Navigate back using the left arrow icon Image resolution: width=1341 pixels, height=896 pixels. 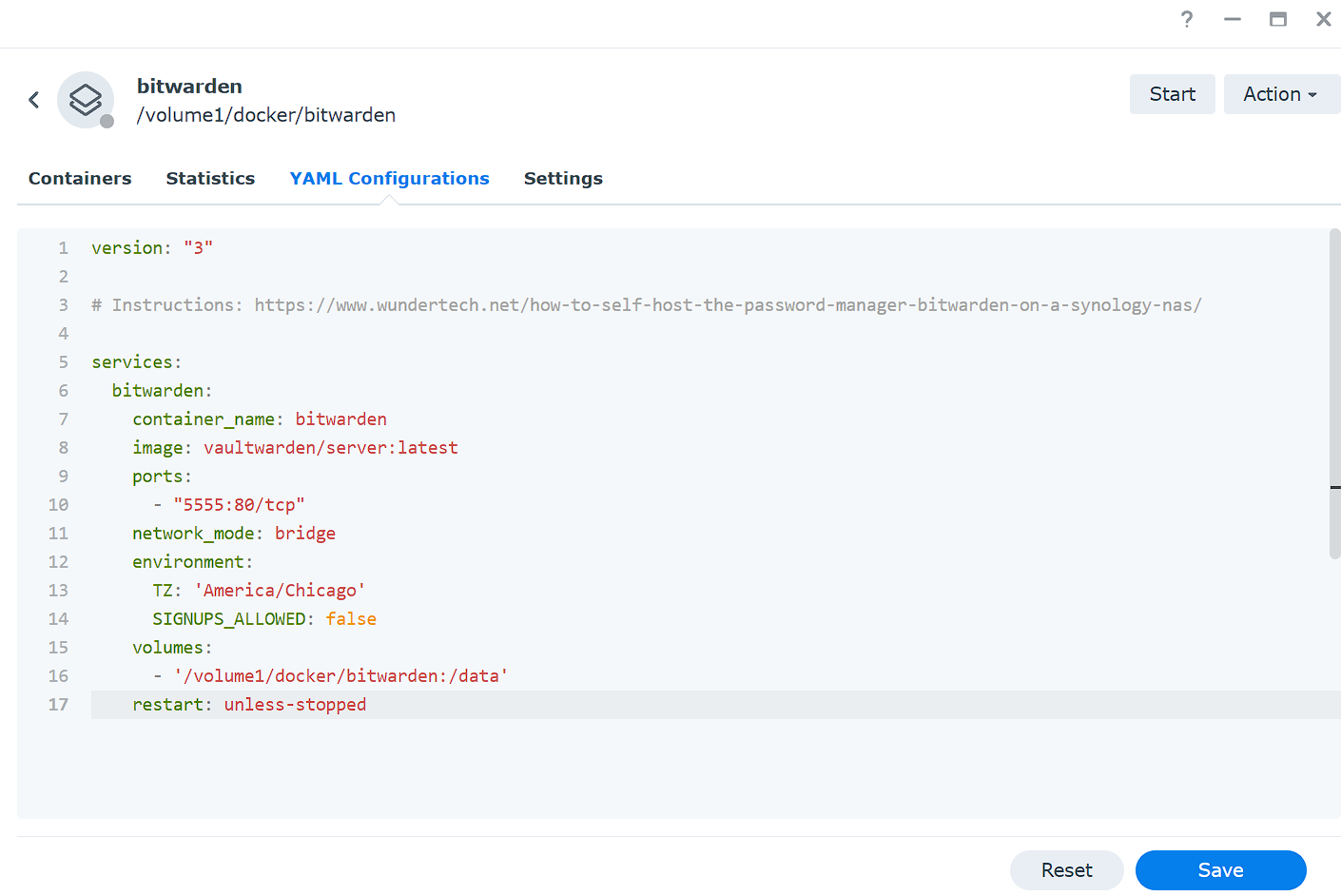point(33,99)
